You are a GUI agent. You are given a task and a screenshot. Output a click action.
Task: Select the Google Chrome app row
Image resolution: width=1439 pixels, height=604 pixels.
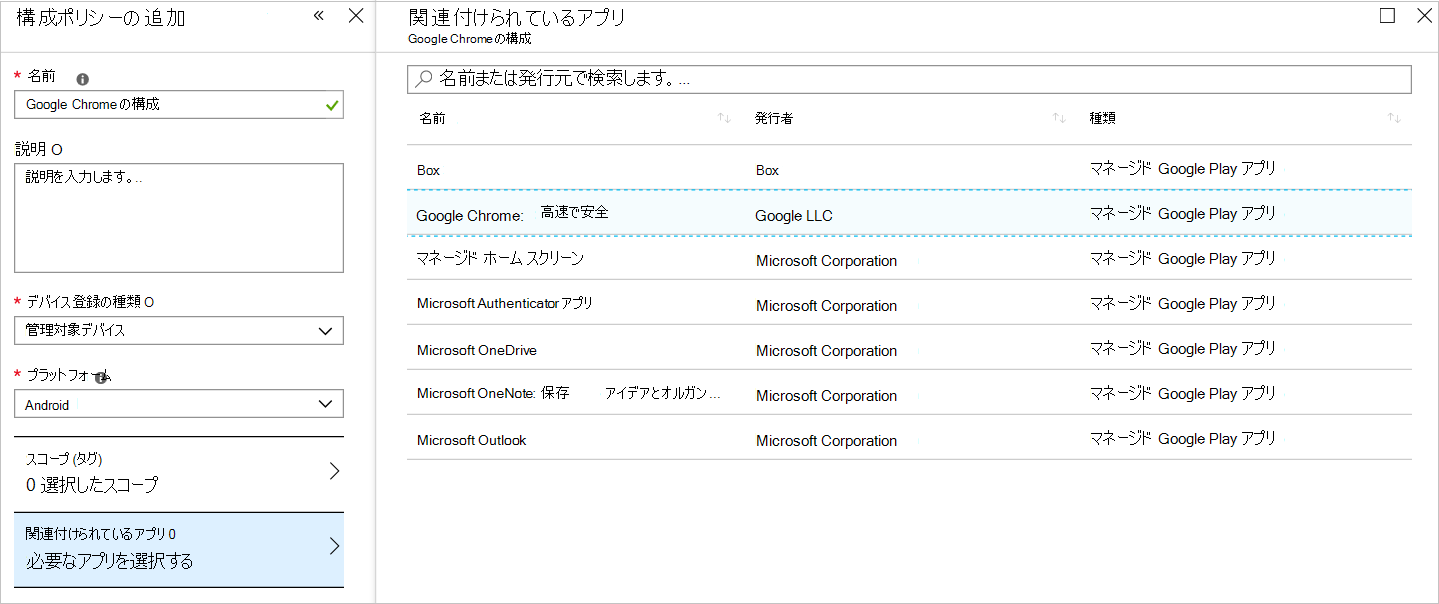coord(909,213)
